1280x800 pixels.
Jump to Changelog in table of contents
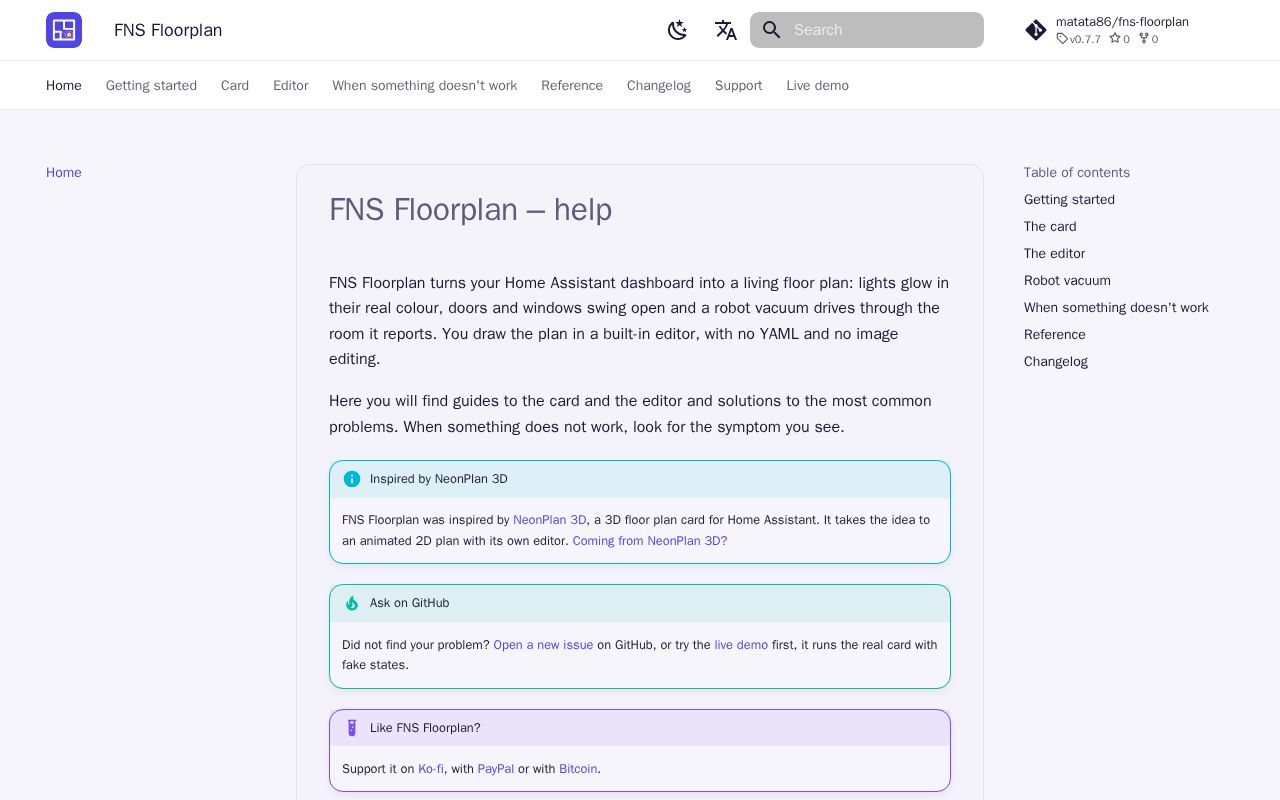[x=1056, y=361]
